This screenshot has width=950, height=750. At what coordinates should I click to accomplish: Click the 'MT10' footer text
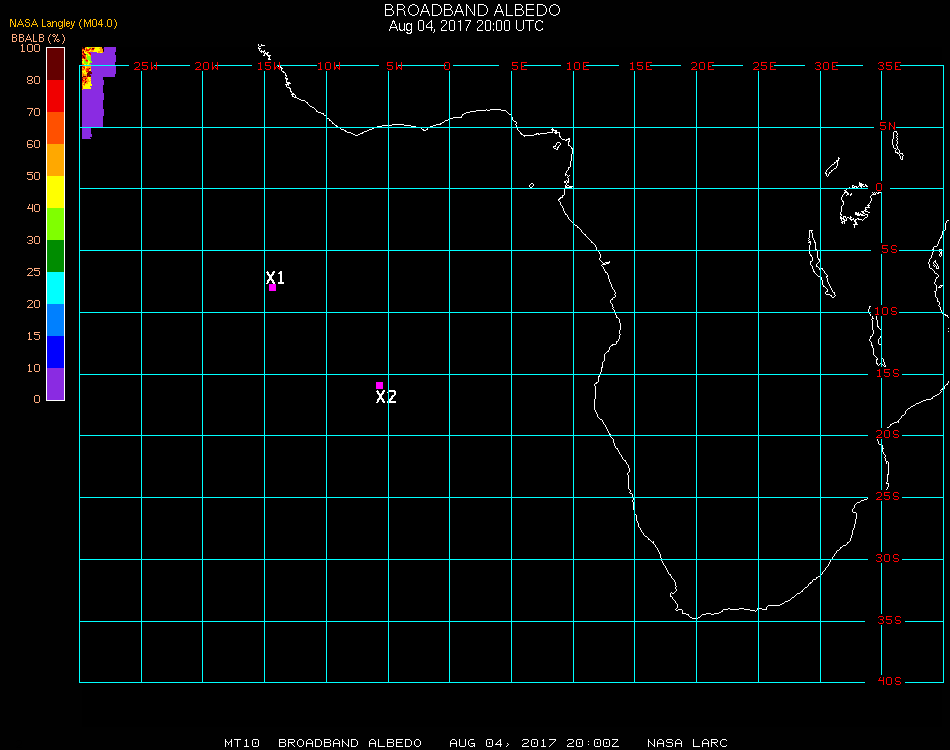coord(242,743)
